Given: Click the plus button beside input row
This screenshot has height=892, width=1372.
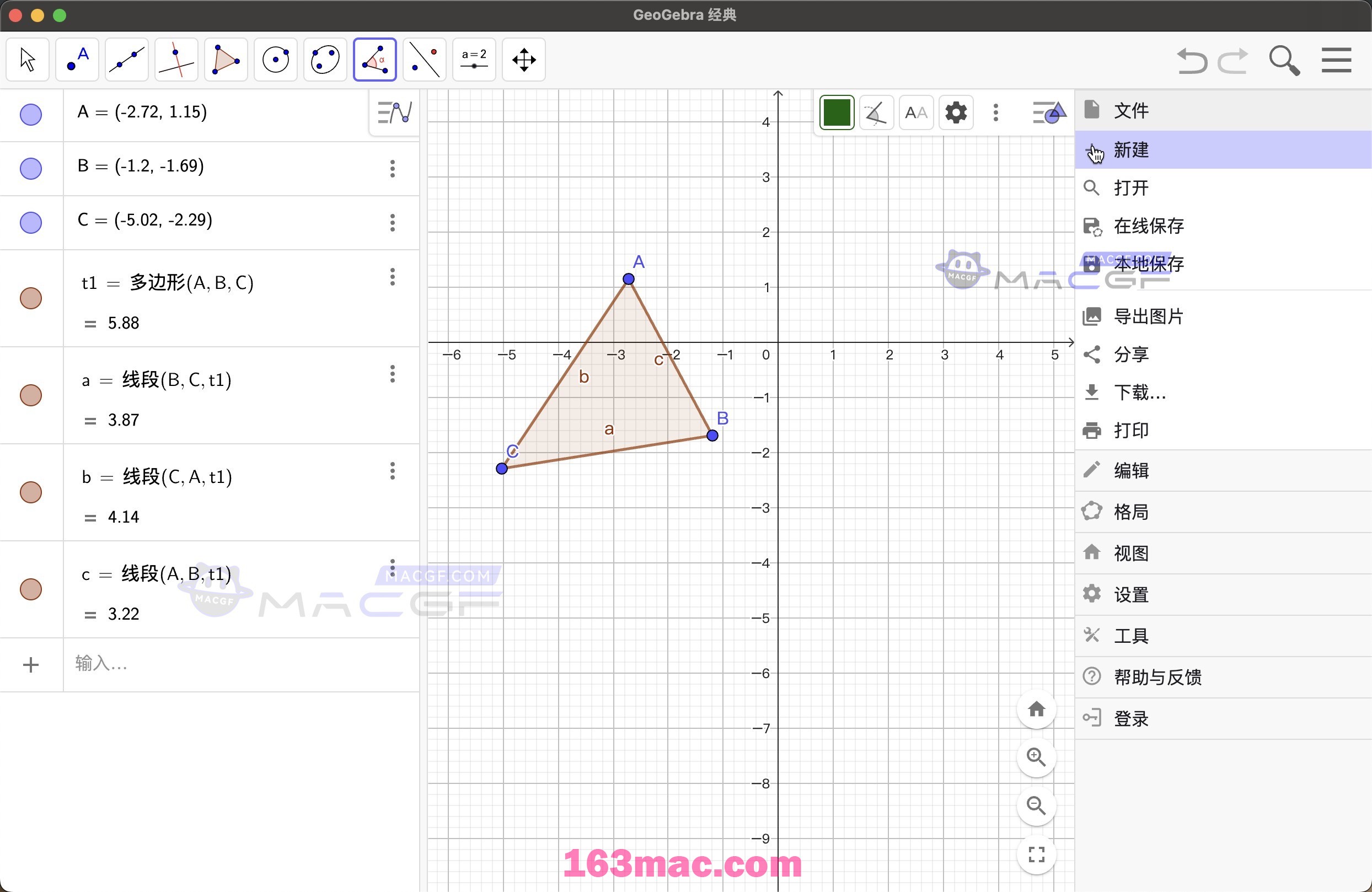Looking at the screenshot, I should point(30,664).
